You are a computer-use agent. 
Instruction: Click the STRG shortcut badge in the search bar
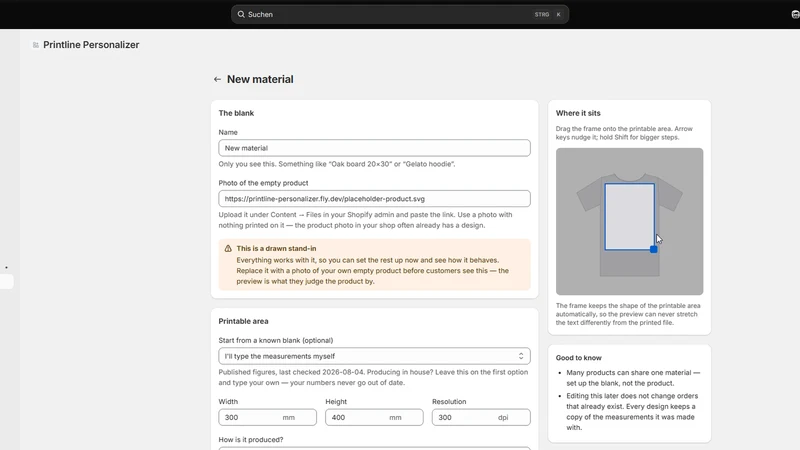(x=542, y=14)
